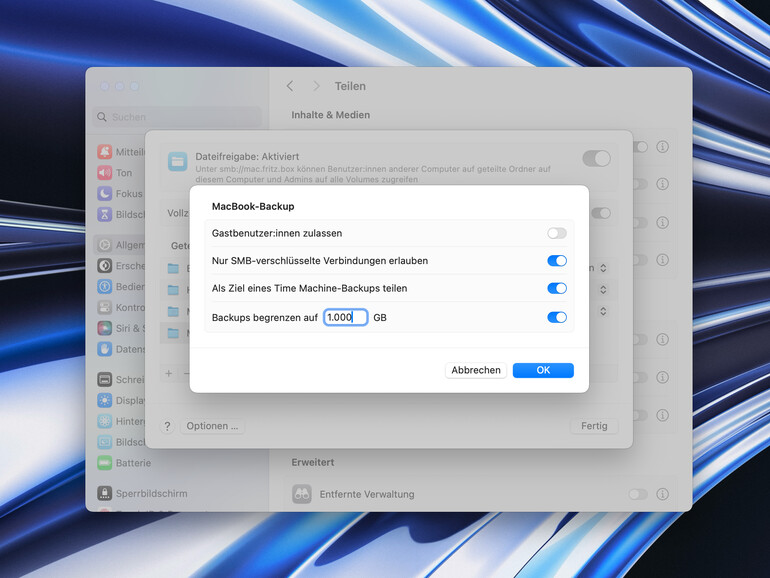770x578 pixels.
Task: Open Bedienungshilfen via its accessibility icon
Action: pos(104,286)
